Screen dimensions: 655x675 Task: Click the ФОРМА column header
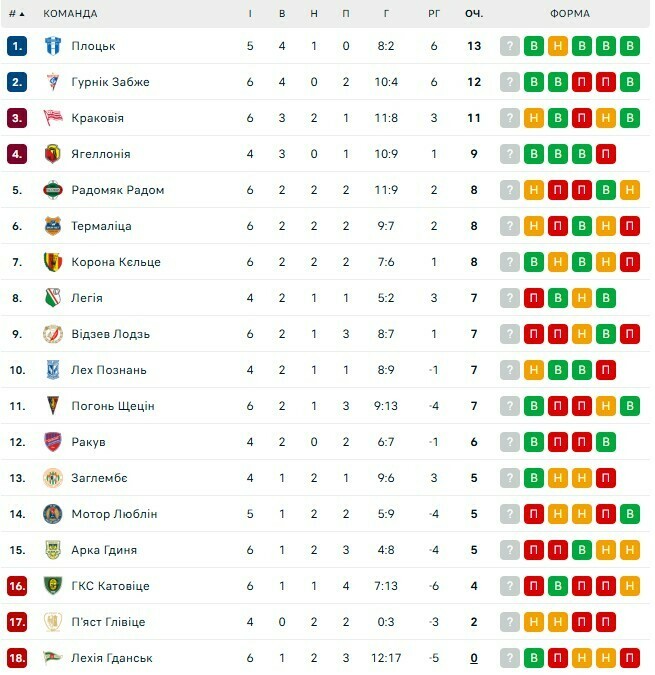(x=570, y=14)
